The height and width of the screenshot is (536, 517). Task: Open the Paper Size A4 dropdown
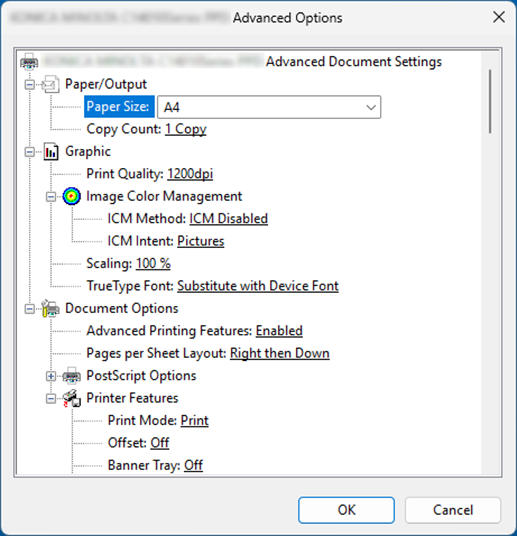point(269,107)
